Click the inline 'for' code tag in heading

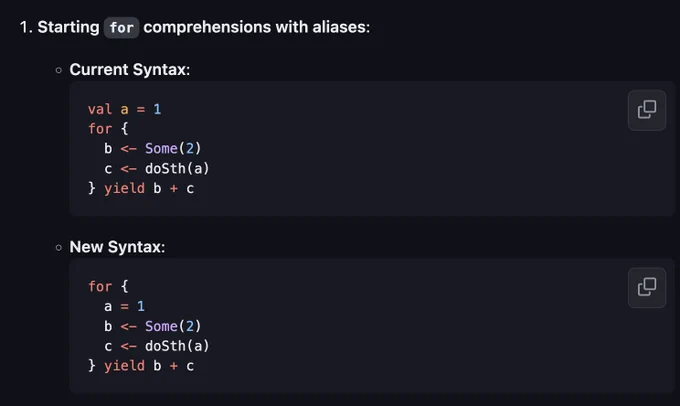(x=121, y=28)
